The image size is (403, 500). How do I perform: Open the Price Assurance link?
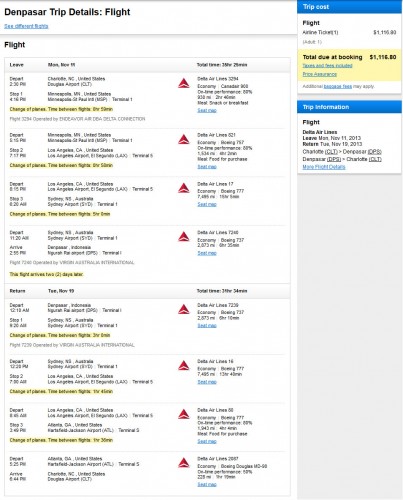pyautogui.click(x=319, y=74)
